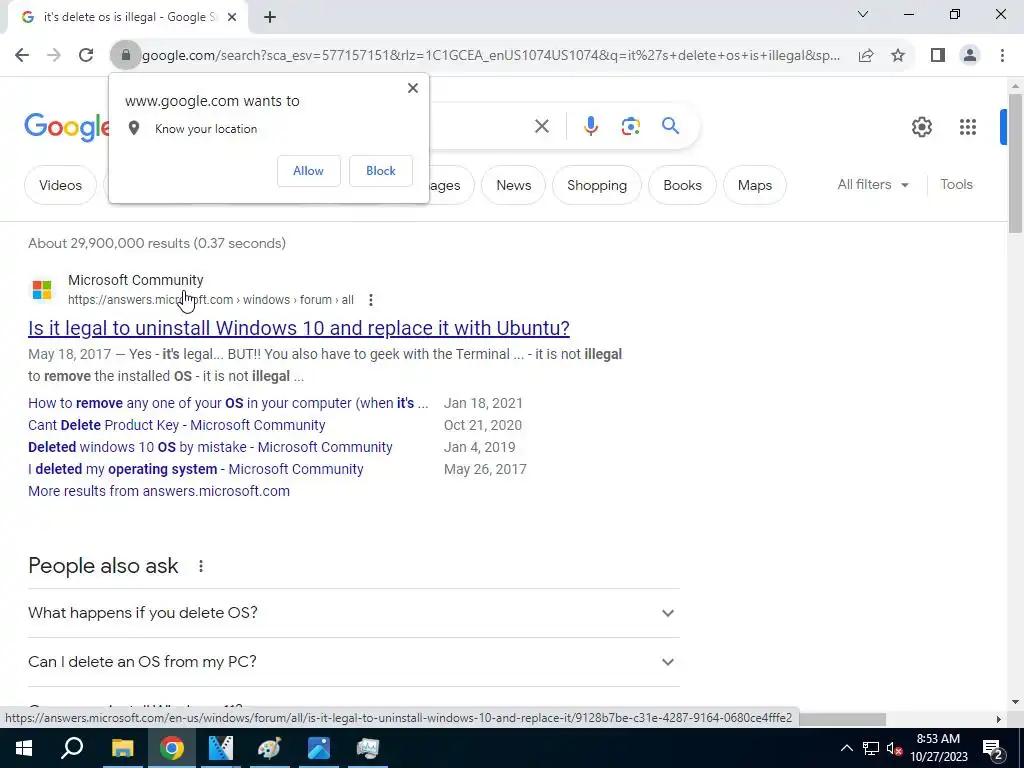The width and height of the screenshot is (1024, 768).
Task: Share this page via share icon
Action: [x=866, y=56]
